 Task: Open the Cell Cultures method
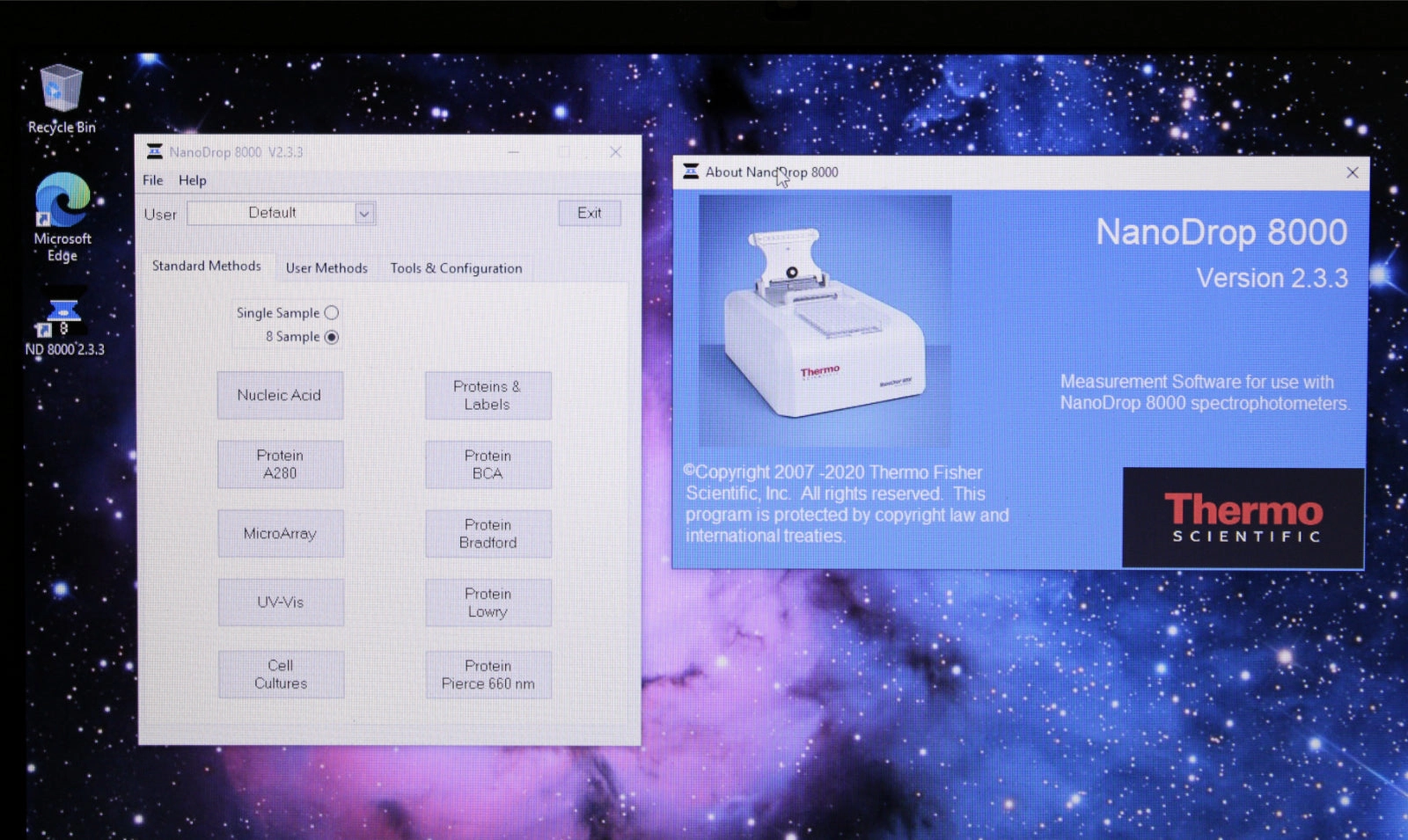[280, 674]
